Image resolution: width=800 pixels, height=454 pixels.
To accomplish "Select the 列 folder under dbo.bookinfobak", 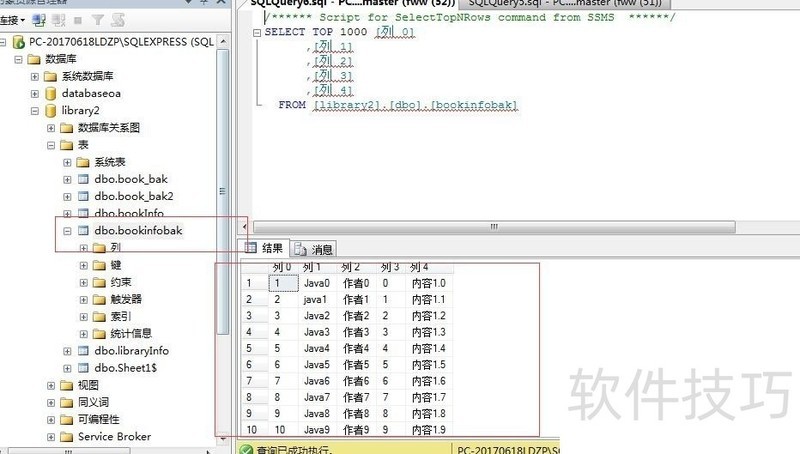I will click(115, 248).
